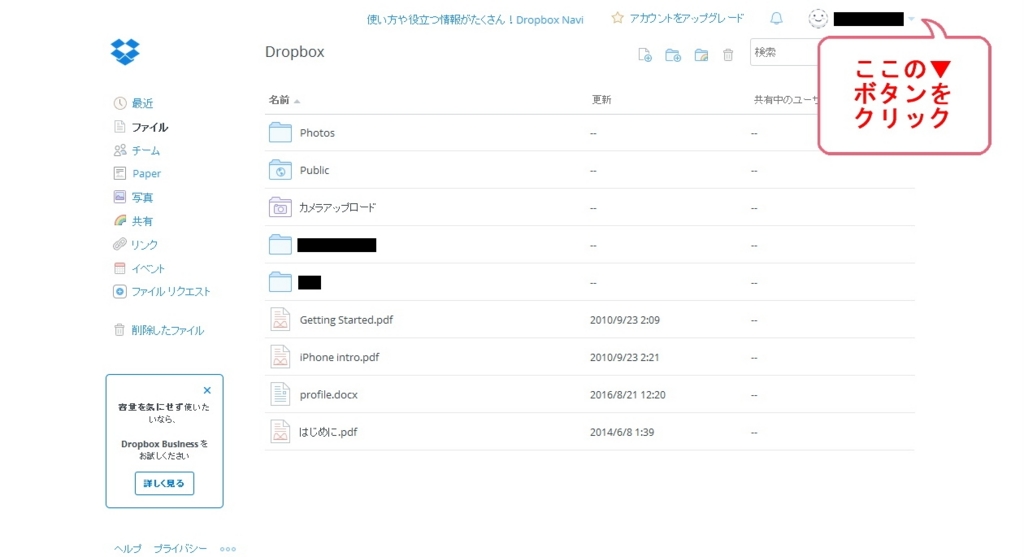The width and height of the screenshot is (1024, 557).
Task: Click the 詳しく見る button
Action: click(x=164, y=483)
